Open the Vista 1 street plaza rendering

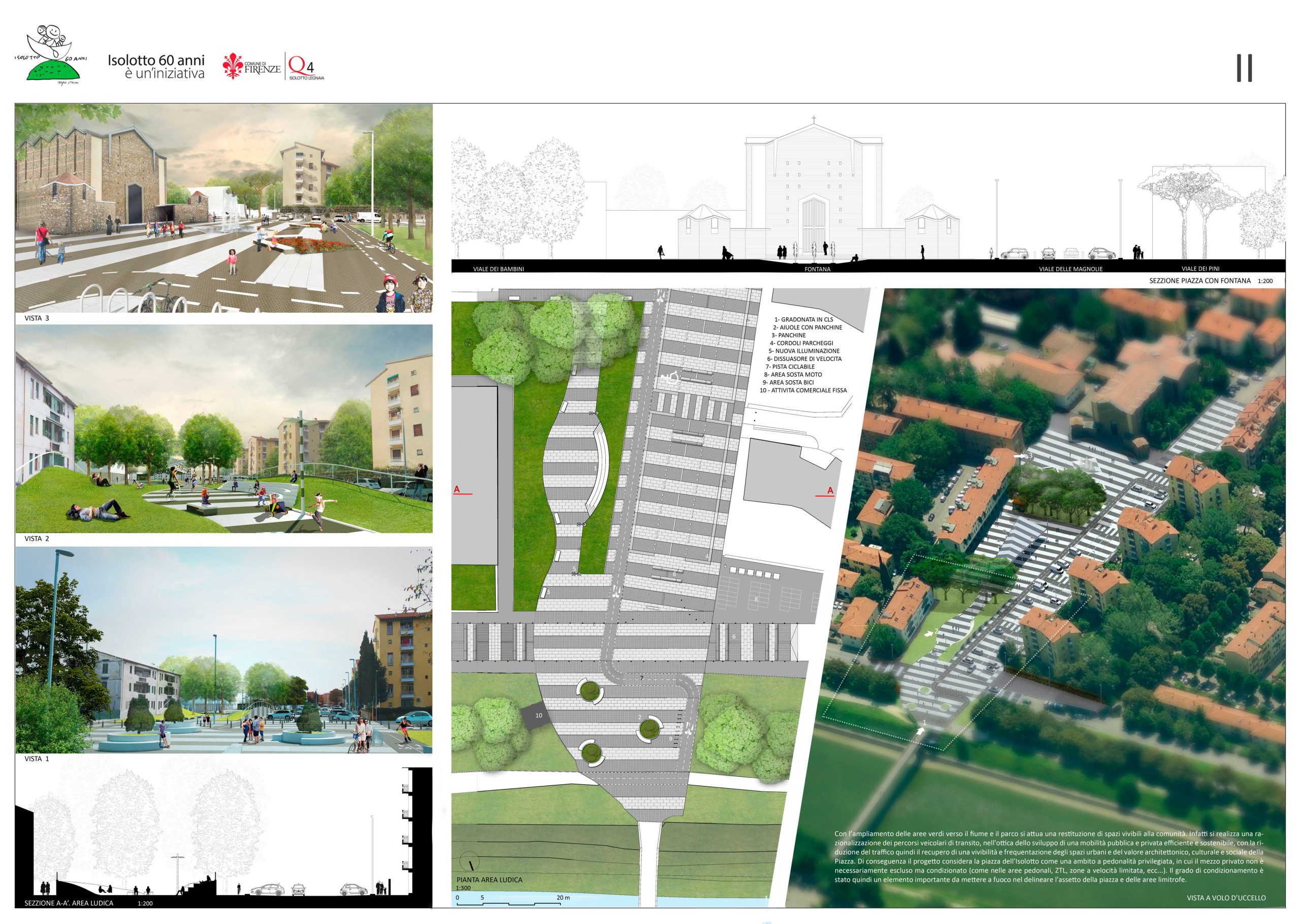(x=223, y=650)
